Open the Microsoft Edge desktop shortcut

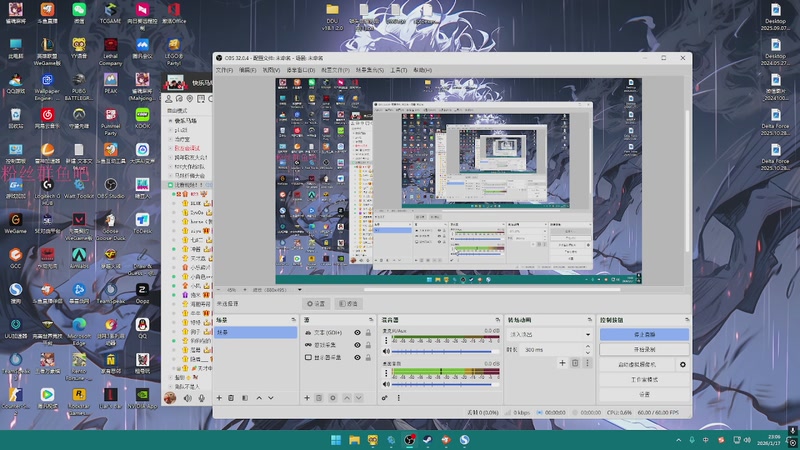click(79, 329)
